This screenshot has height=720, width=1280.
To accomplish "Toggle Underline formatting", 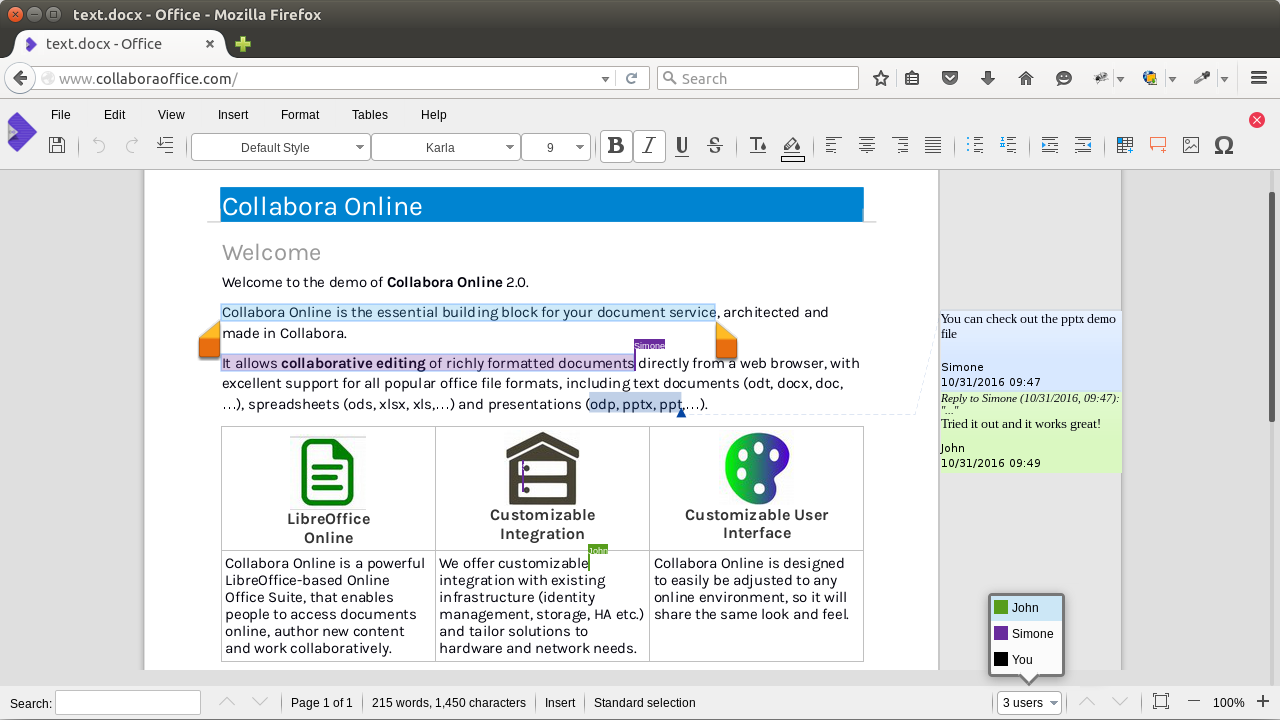I will coord(682,146).
